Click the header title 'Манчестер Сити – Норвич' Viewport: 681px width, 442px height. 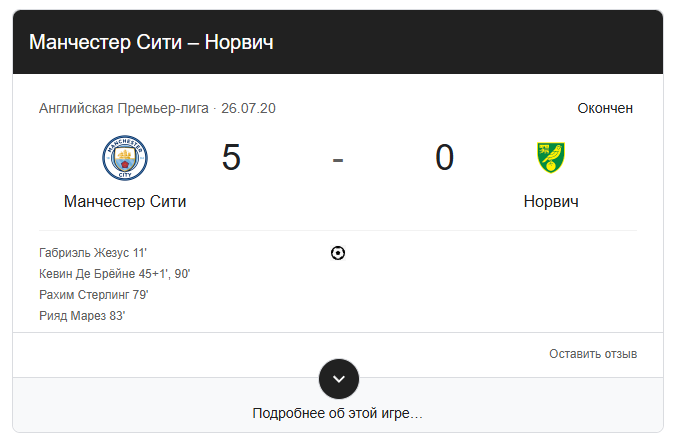pos(151,42)
